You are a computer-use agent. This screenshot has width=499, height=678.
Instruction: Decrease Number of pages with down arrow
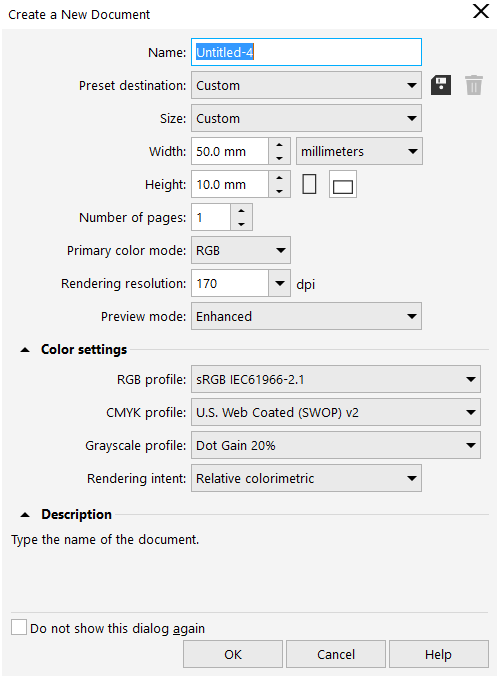(x=241, y=224)
